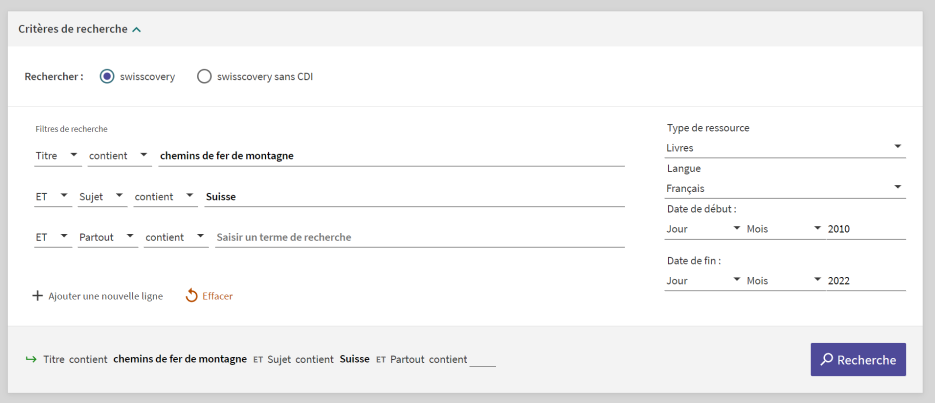This screenshot has width=935, height=403.
Task: Select swisscovery sans CDI option
Action: pos(204,76)
